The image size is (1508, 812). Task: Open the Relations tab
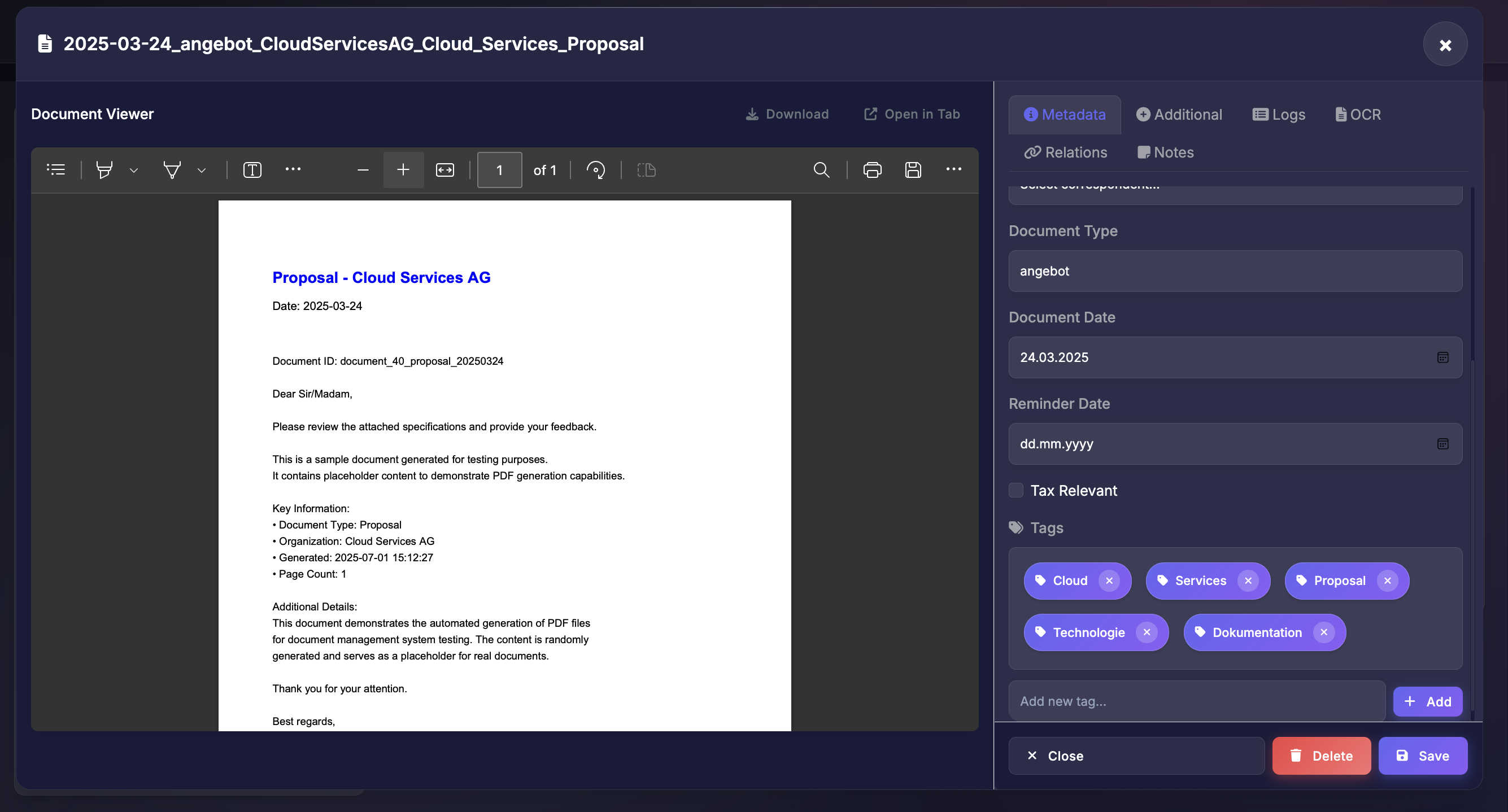click(1065, 152)
